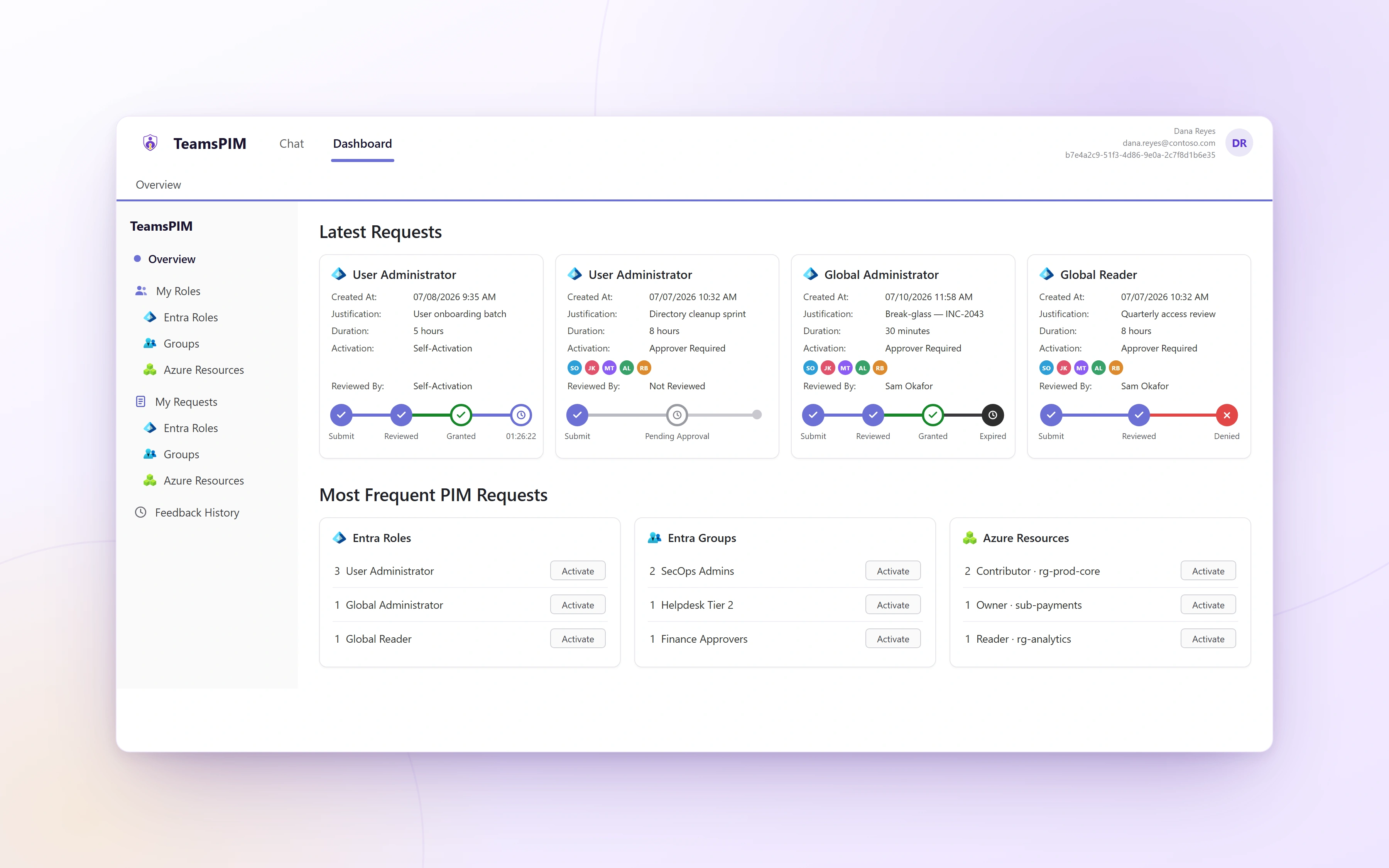Image resolution: width=1389 pixels, height=868 pixels.
Task: Click the '07/10/2026 11:58 AM' created date
Action: (928, 297)
